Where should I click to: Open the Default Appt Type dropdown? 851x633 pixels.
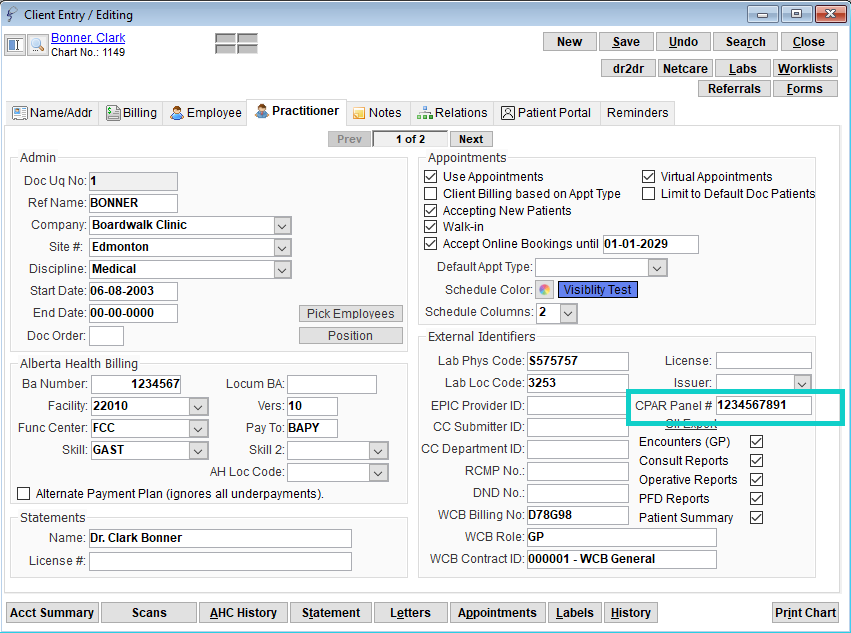(x=657, y=268)
